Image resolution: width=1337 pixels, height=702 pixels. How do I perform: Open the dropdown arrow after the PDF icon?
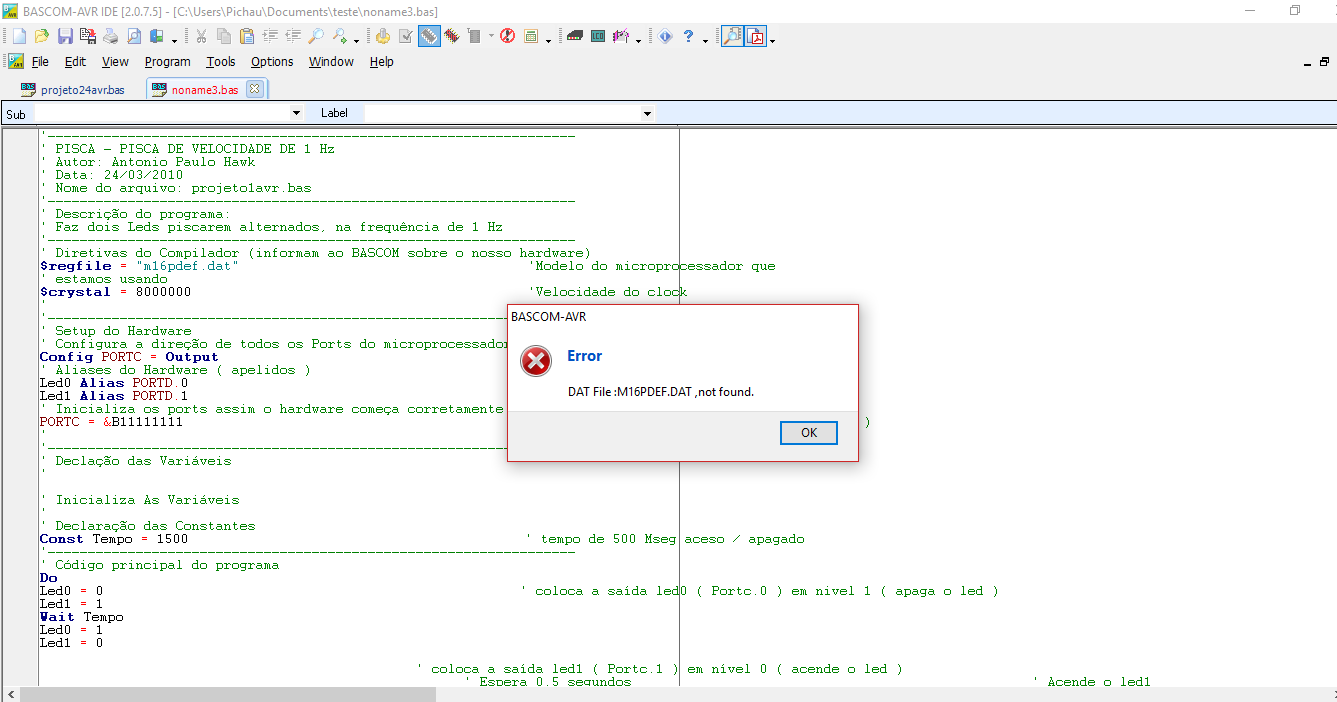coord(772,41)
